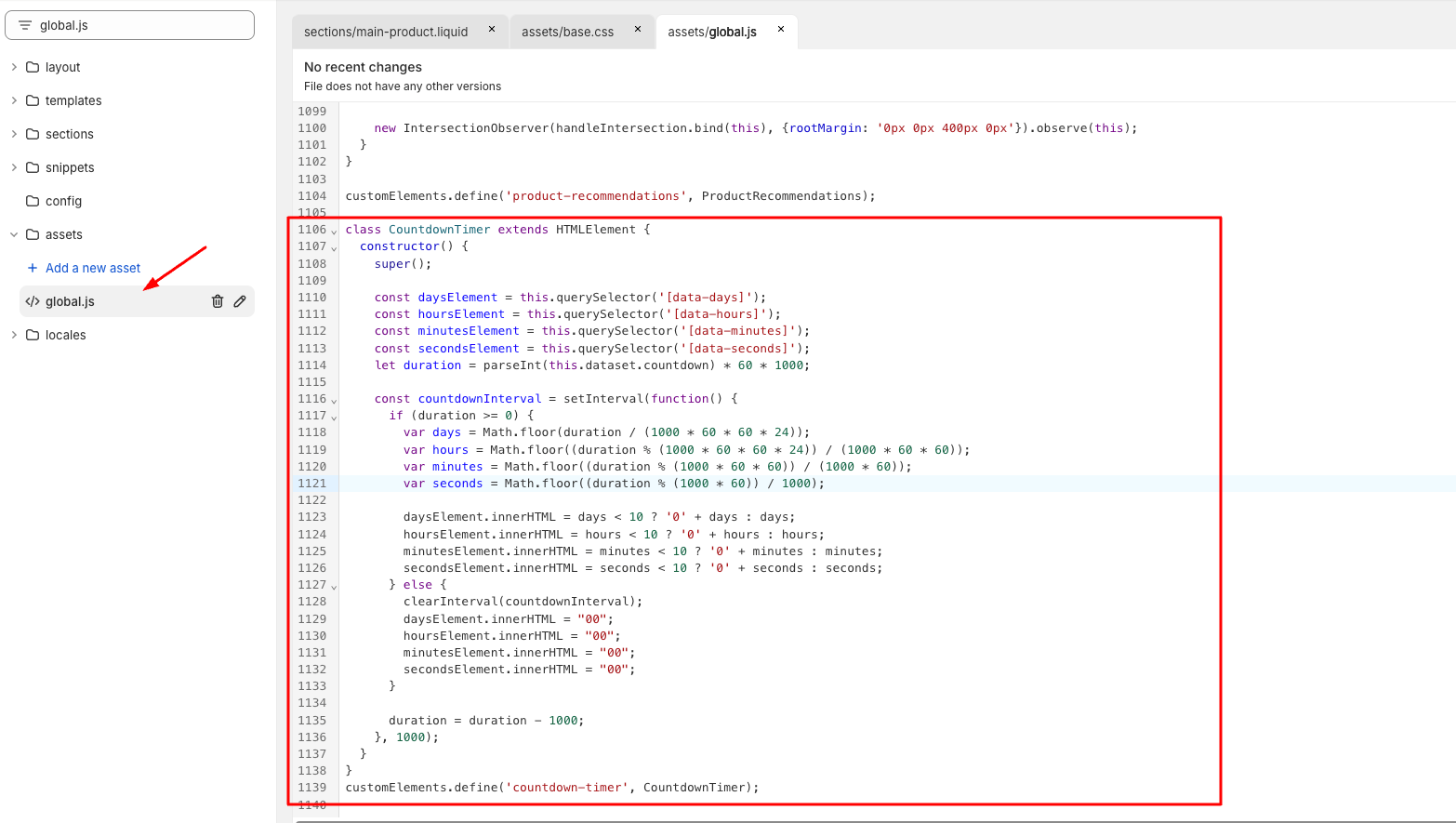Close the assets/global.js tab
Screen dimensions: 1456x823
click(x=781, y=29)
